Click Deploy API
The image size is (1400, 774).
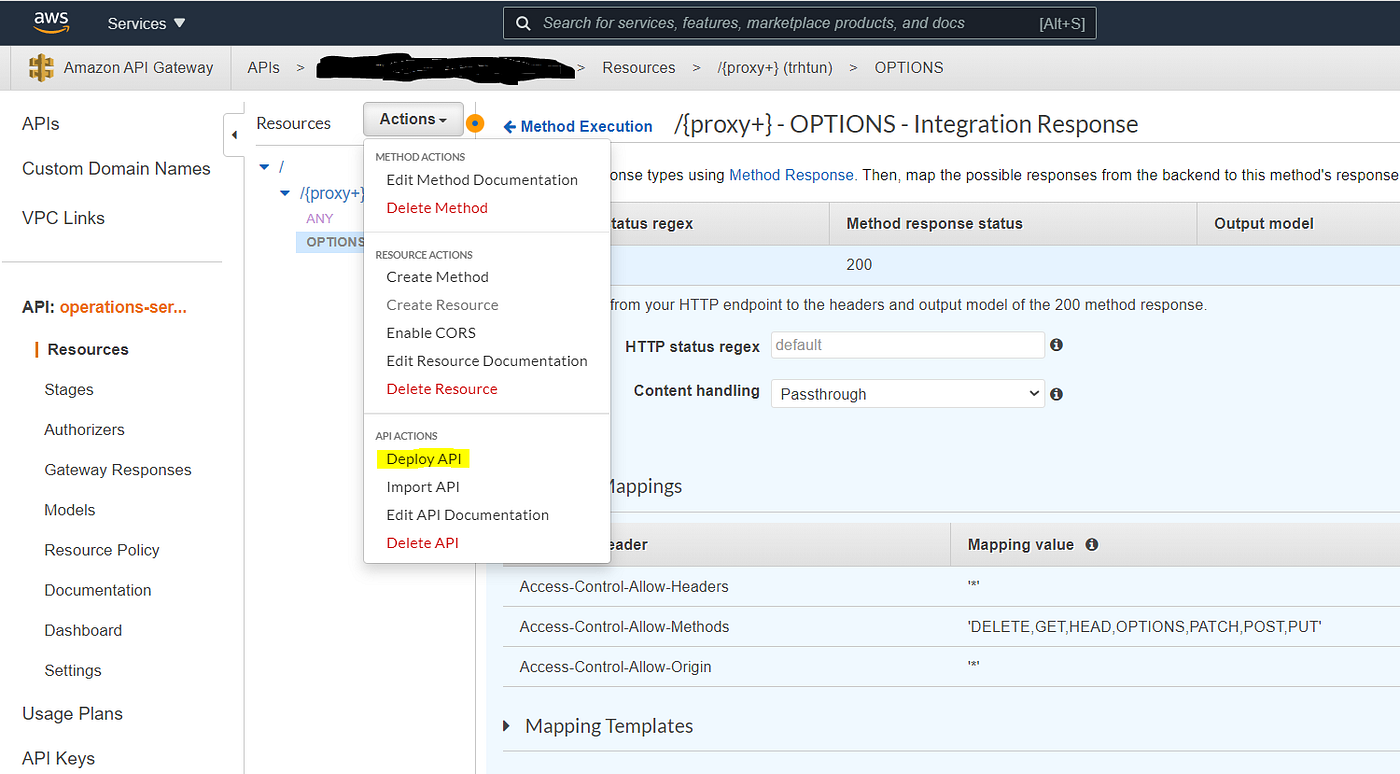[424, 459]
